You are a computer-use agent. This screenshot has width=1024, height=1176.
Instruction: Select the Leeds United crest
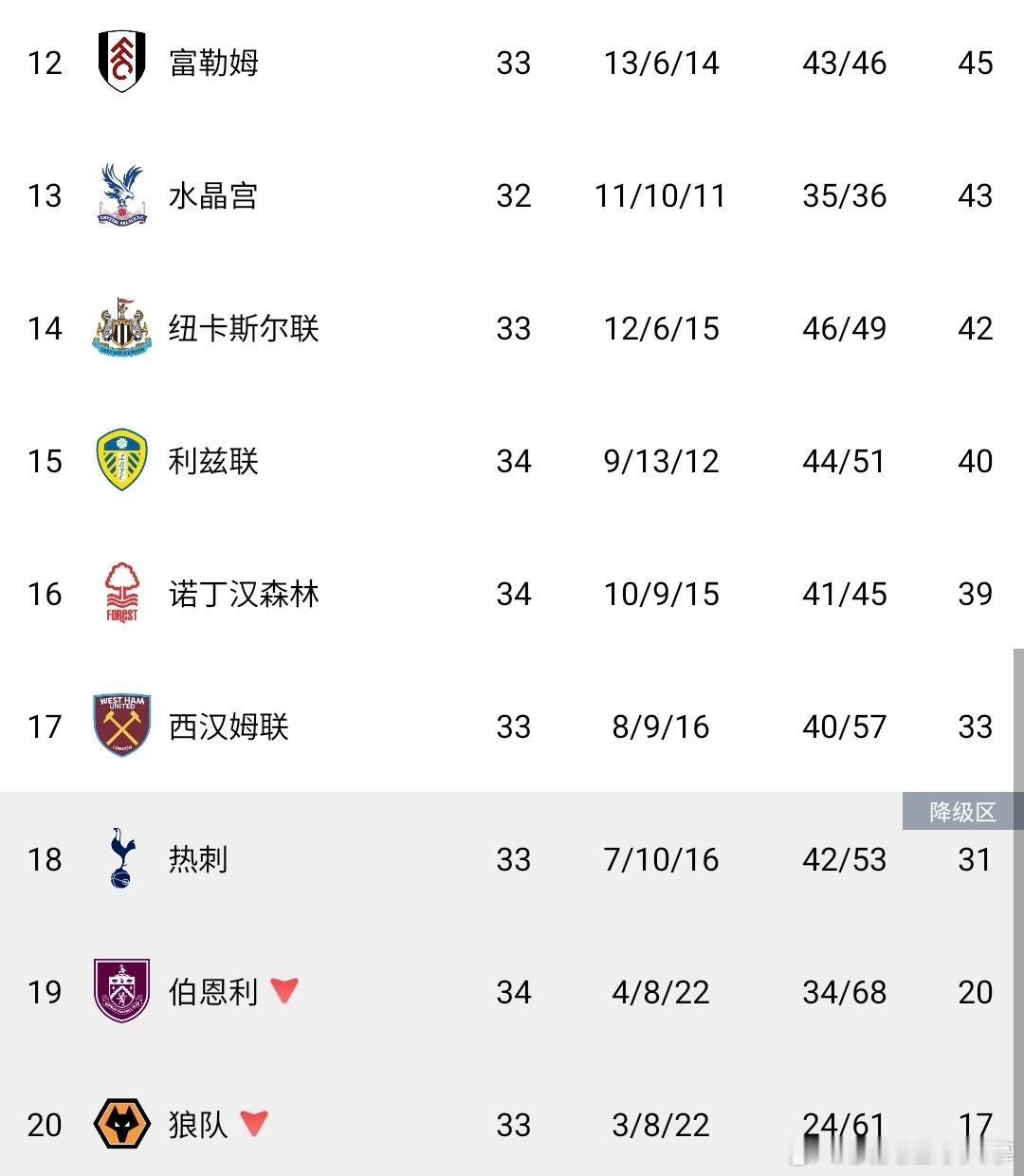[120, 461]
